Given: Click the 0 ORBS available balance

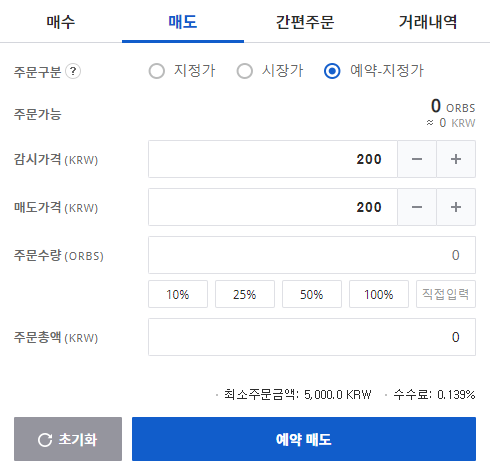Looking at the screenshot, I should click(x=453, y=106).
